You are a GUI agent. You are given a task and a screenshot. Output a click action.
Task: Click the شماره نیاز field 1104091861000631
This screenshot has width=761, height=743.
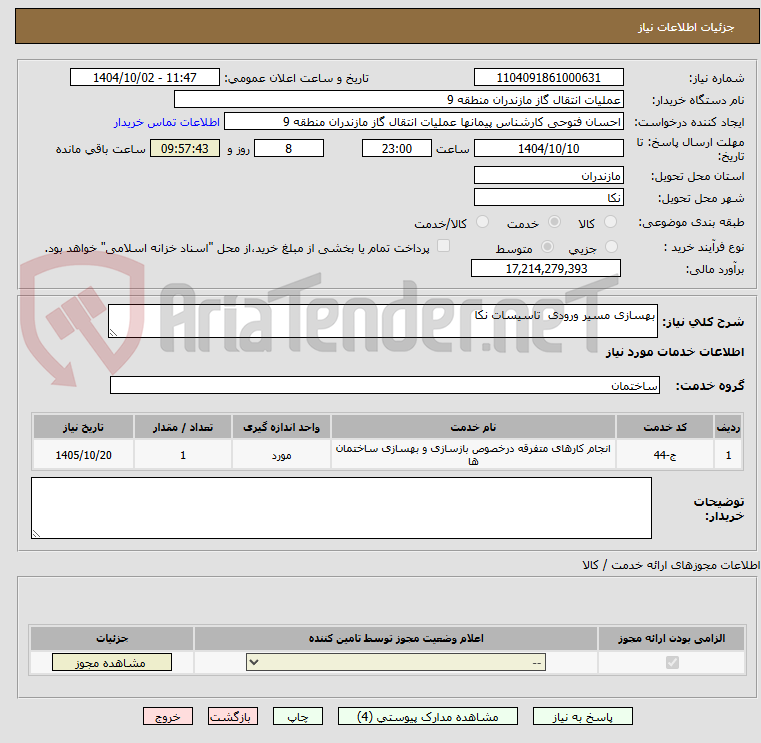coord(548,78)
